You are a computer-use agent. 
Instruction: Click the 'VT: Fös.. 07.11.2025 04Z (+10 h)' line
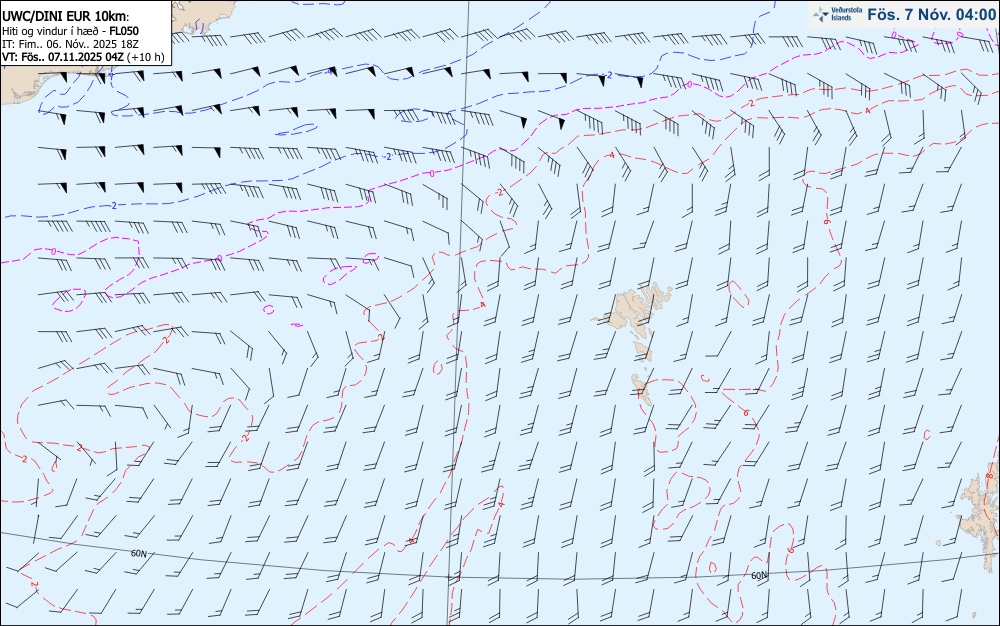pos(83,57)
